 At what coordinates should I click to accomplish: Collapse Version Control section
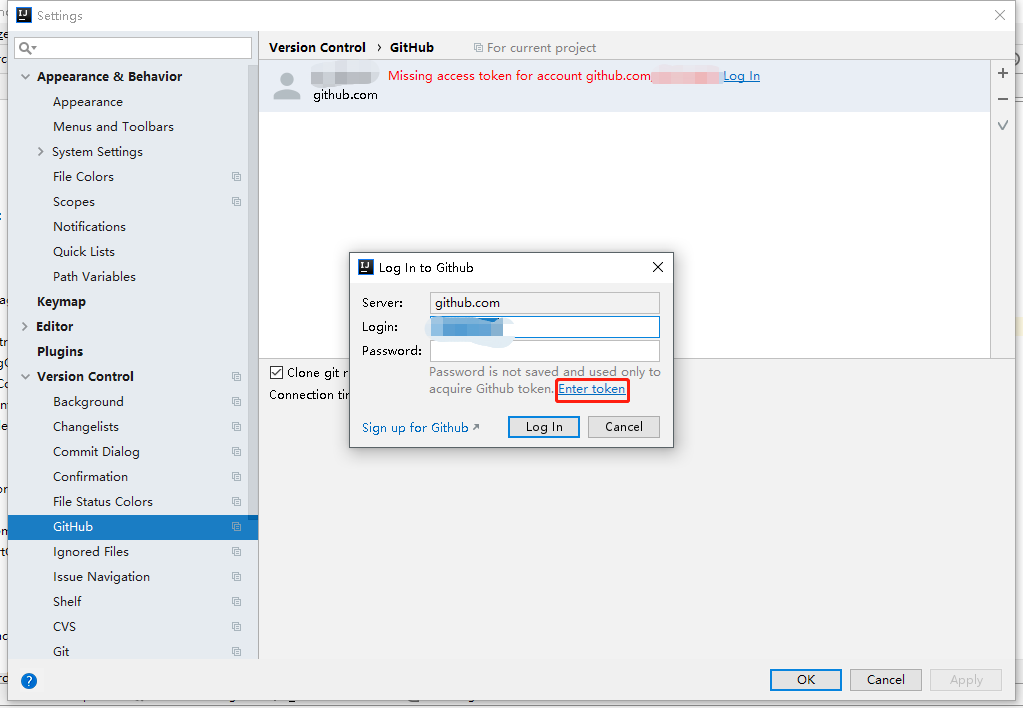[x=25, y=377]
